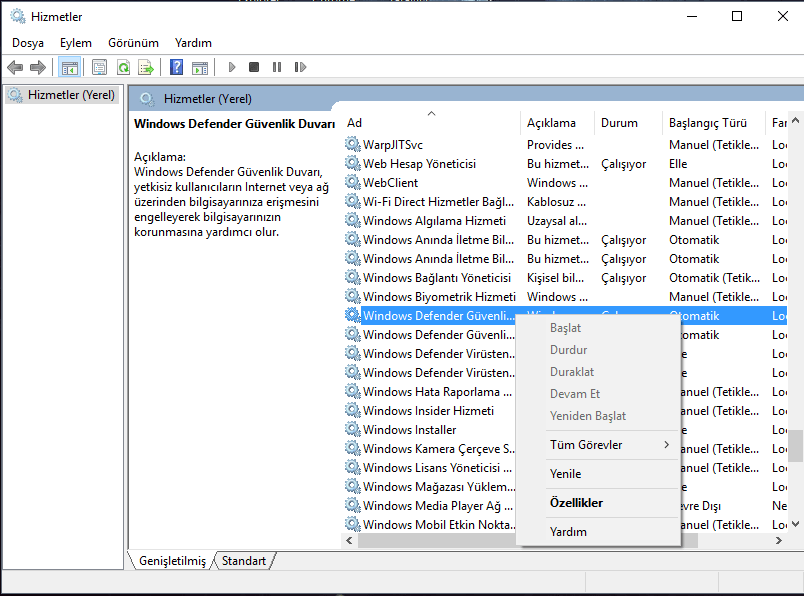This screenshot has height=596, width=807.
Task: Select Windows Installer service
Action: (x=410, y=430)
